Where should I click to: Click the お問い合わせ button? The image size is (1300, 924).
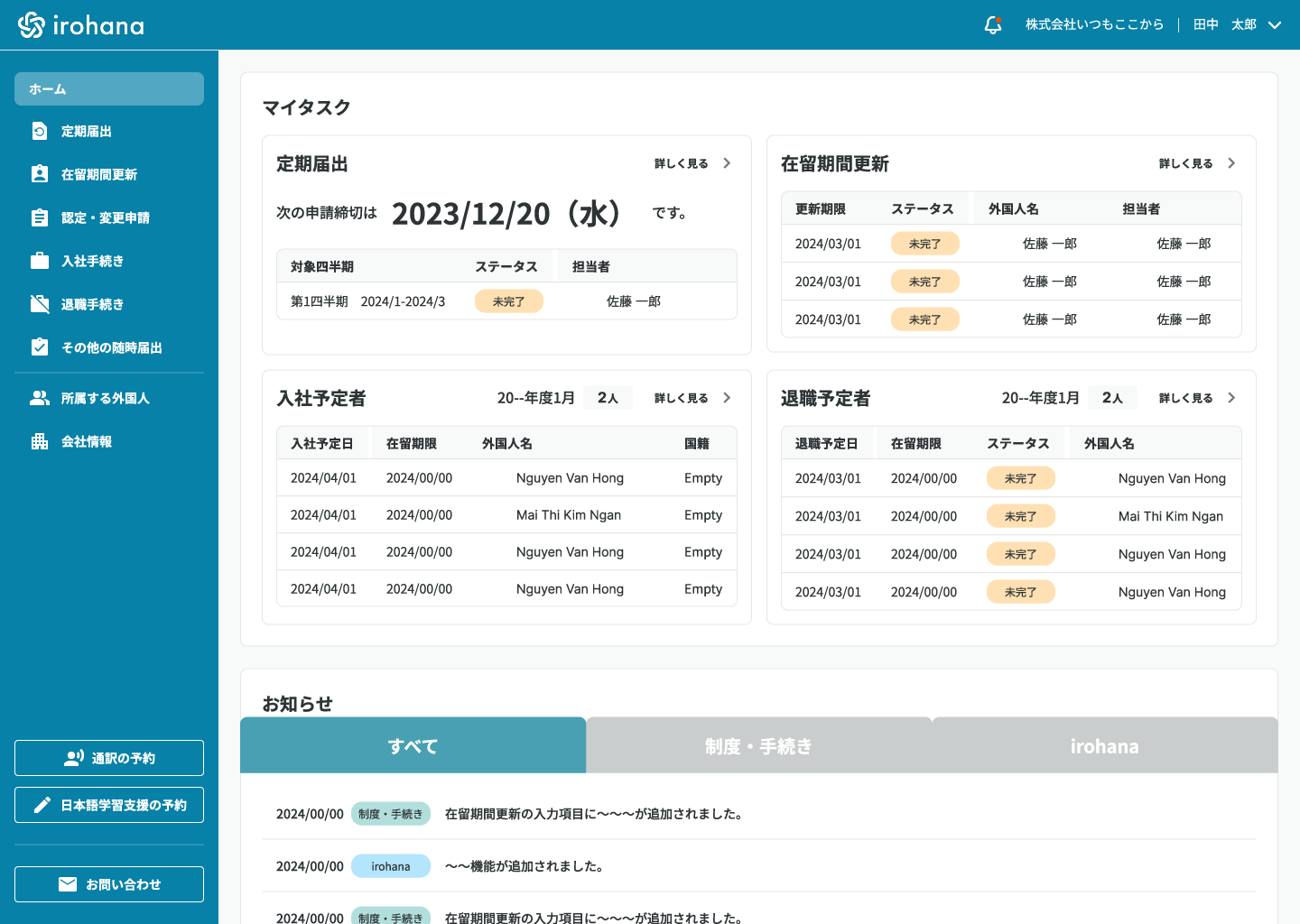(109, 884)
